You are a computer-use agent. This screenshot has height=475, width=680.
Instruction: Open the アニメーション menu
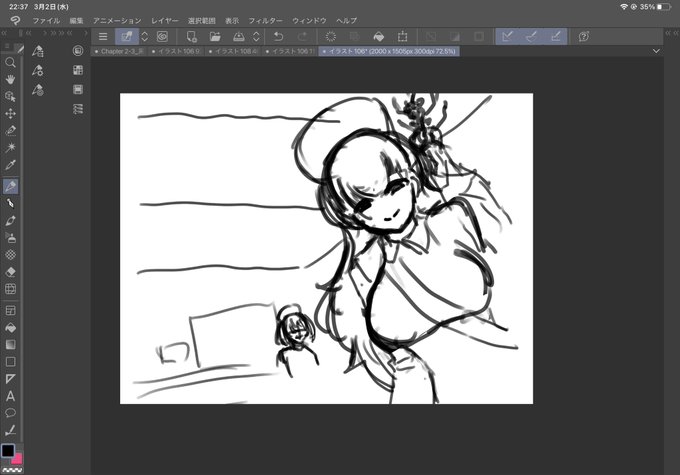pos(117,20)
